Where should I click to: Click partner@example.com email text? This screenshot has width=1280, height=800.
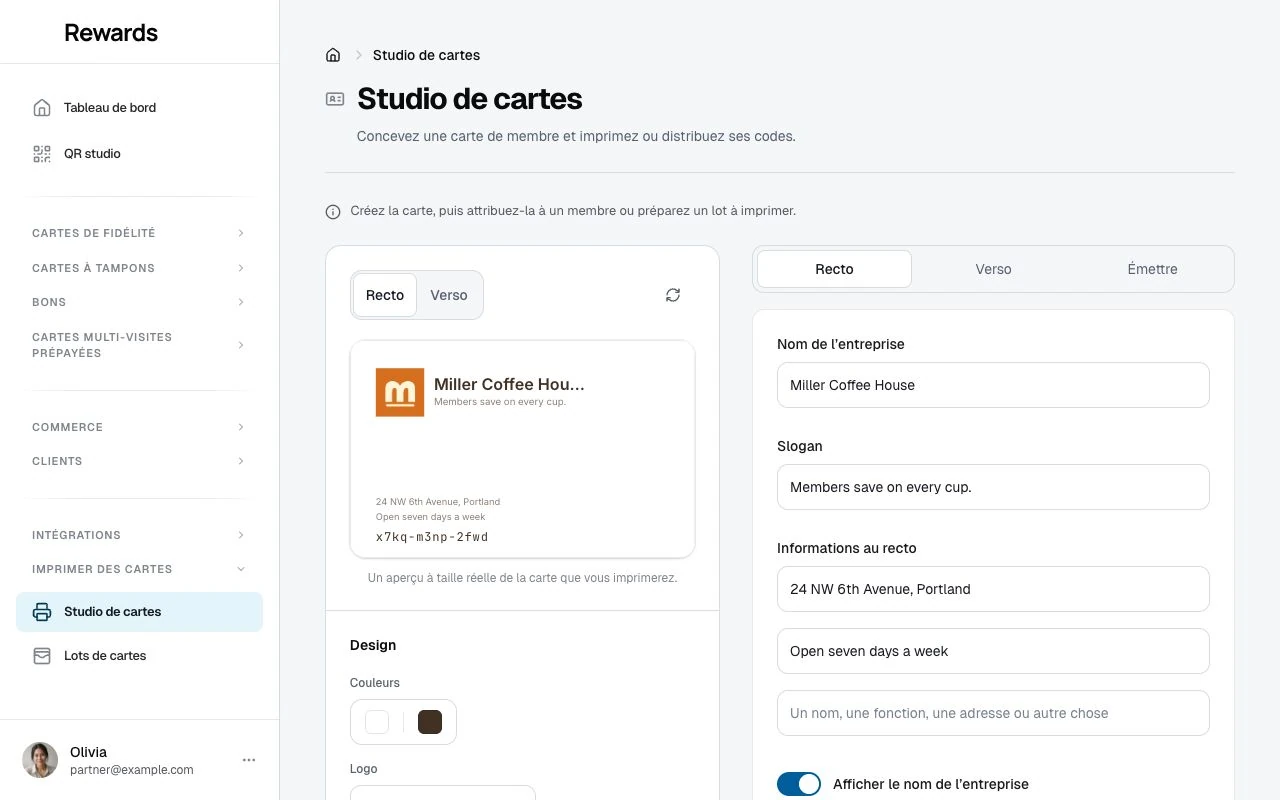click(x=132, y=770)
